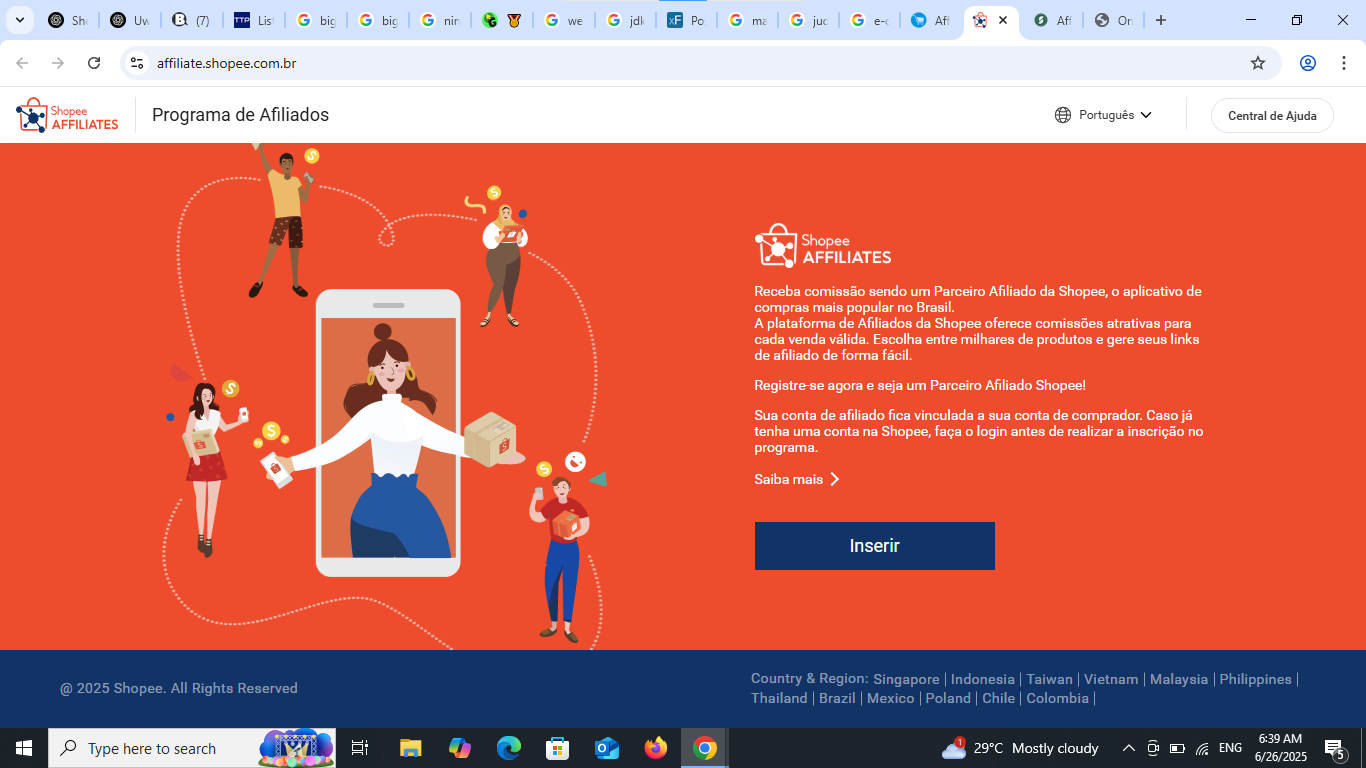The height and width of the screenshot is (768, 1366).
Task: Open Chrome three-dot menu
Action: pyautogui.click(x=1343, y=63)
